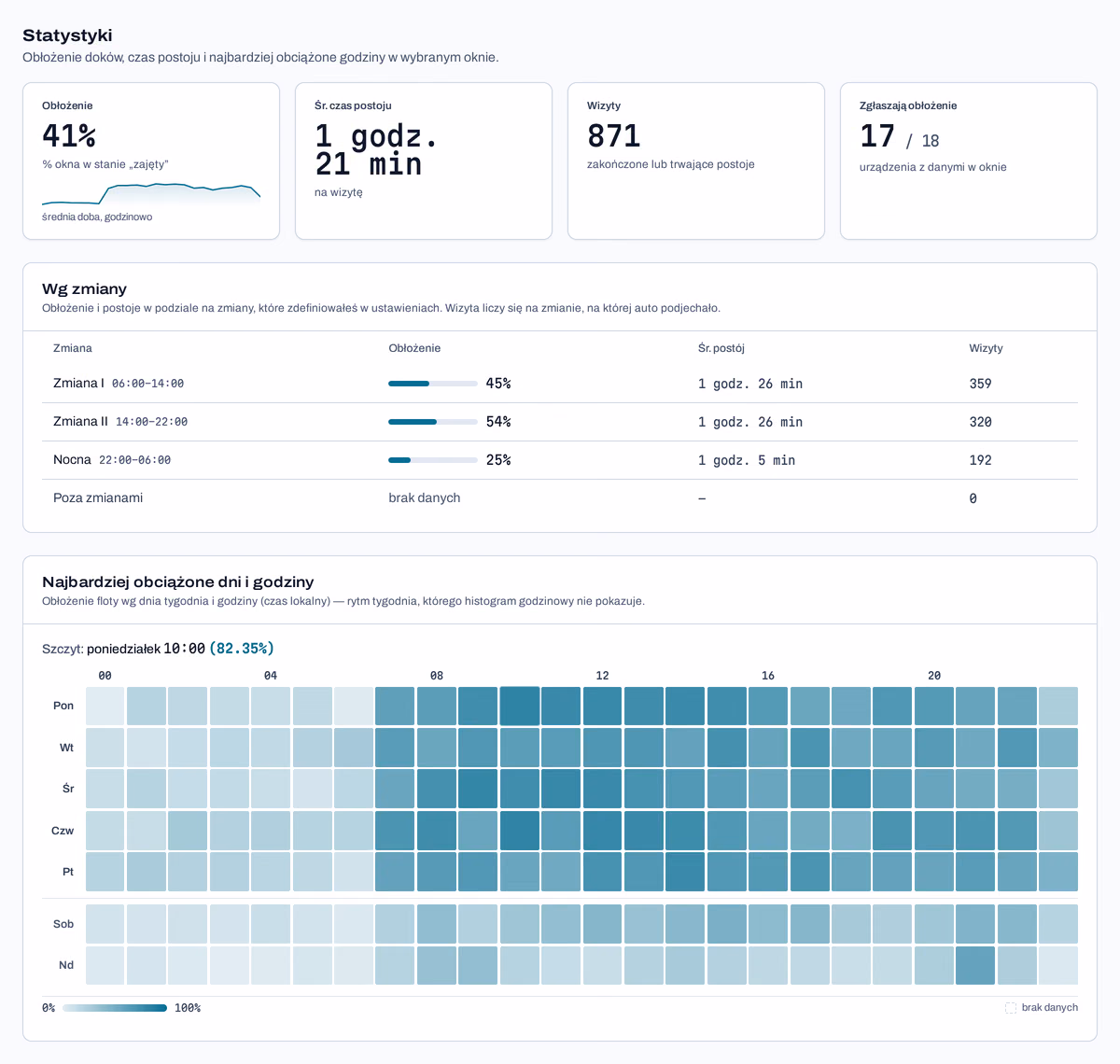Click the peak value '(82.35%)'
This screenshot has width=1120, height=1064.
click(242, 649)
